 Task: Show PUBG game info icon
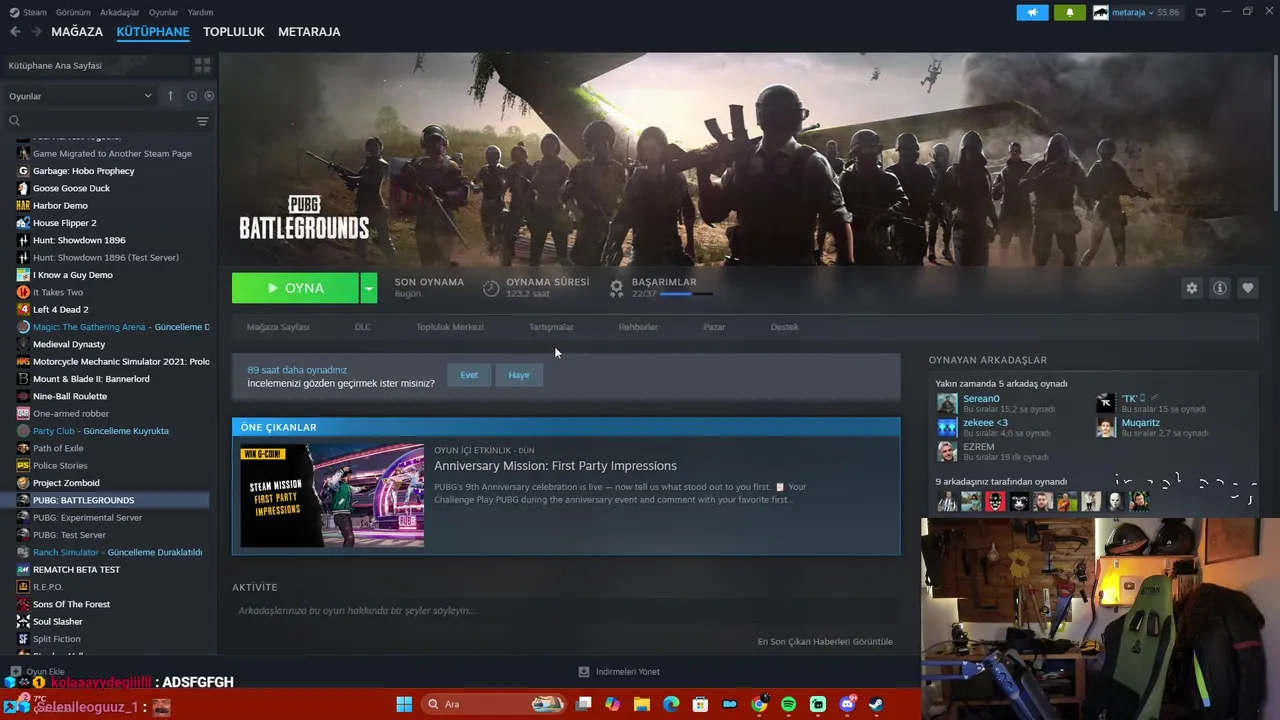point(1219,288)
